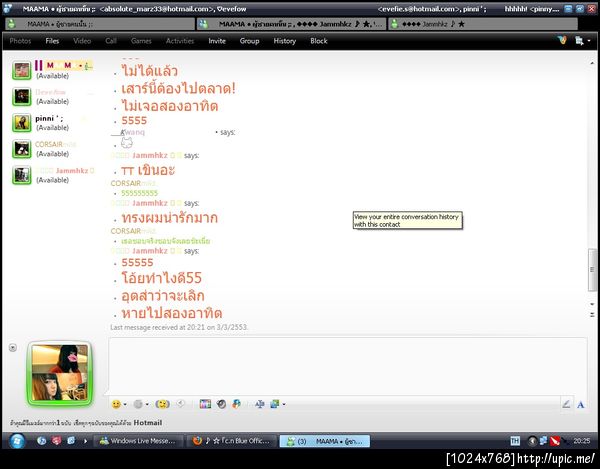Open the Hotmail link in status bar
The image size is (600, 469).
point(148,423)
